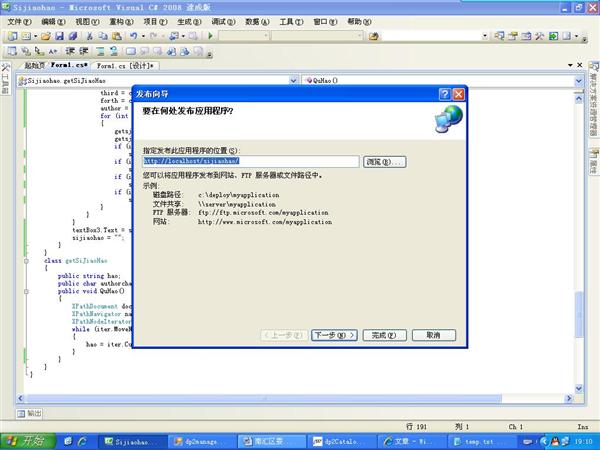600x450 pixels.
Task: Click the 输出 (Output) panel tab
Action: click(29, 413)
